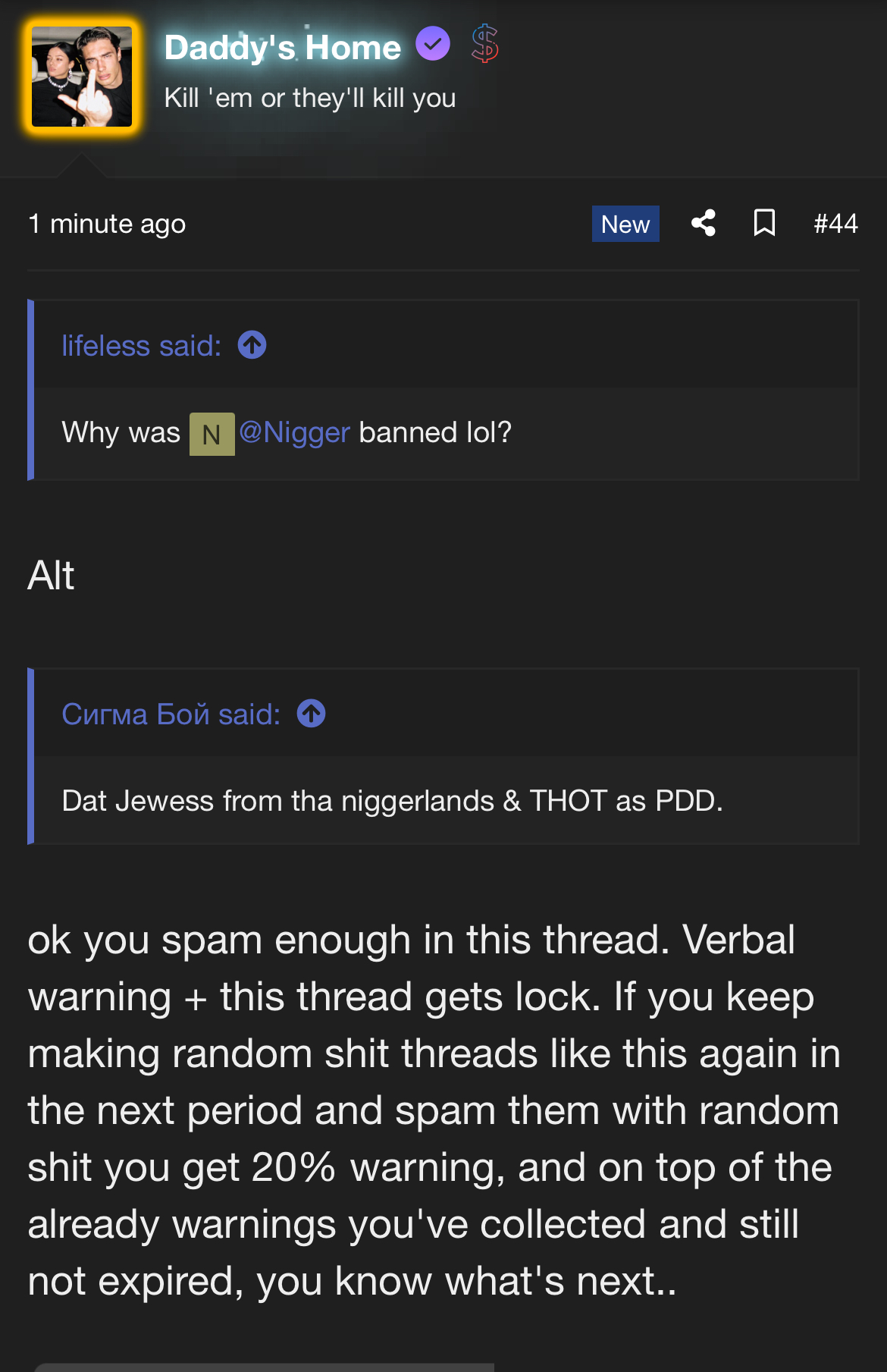
Task: Open the mentioned user link in lifeless quote
Action: (294, 432)
